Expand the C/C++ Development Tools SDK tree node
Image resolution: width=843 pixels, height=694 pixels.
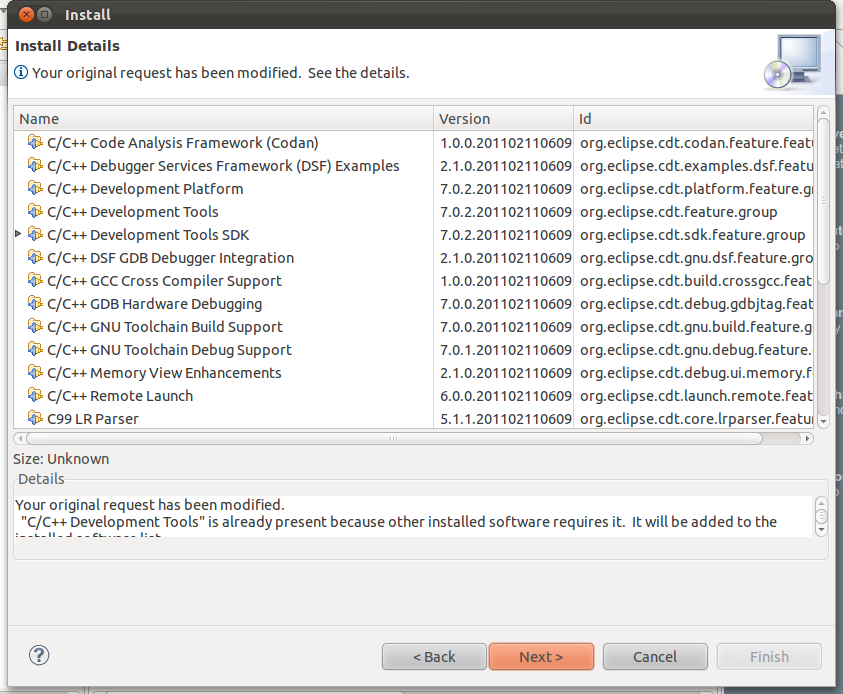[18, 235]
